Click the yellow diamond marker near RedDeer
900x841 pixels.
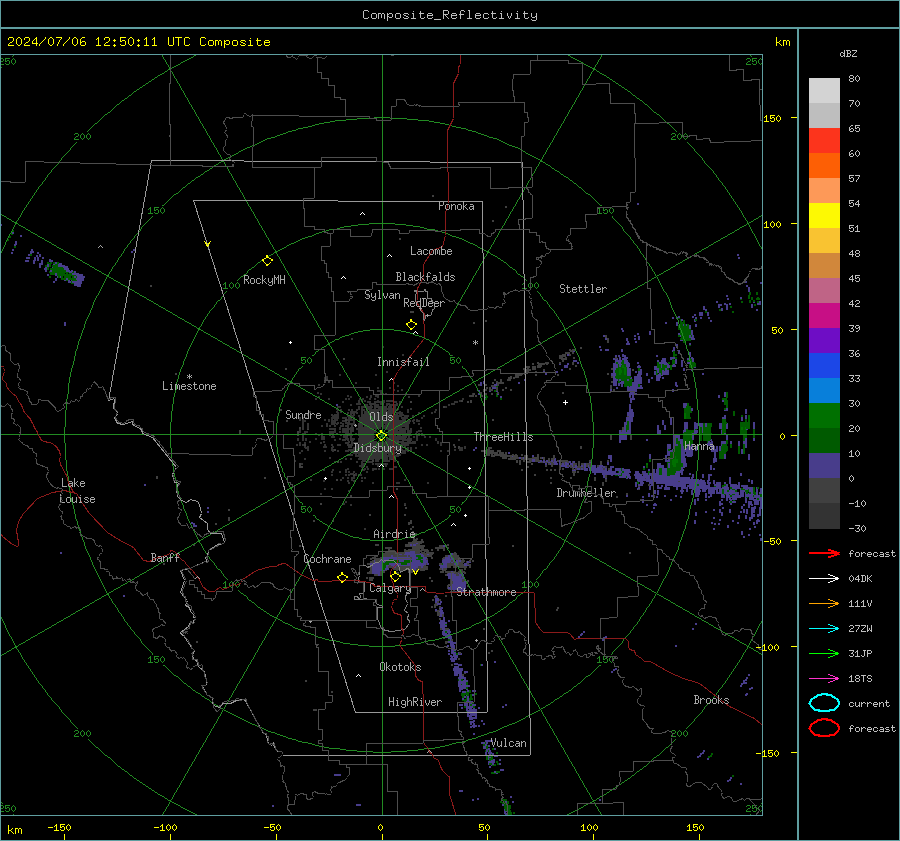(411, 325)
